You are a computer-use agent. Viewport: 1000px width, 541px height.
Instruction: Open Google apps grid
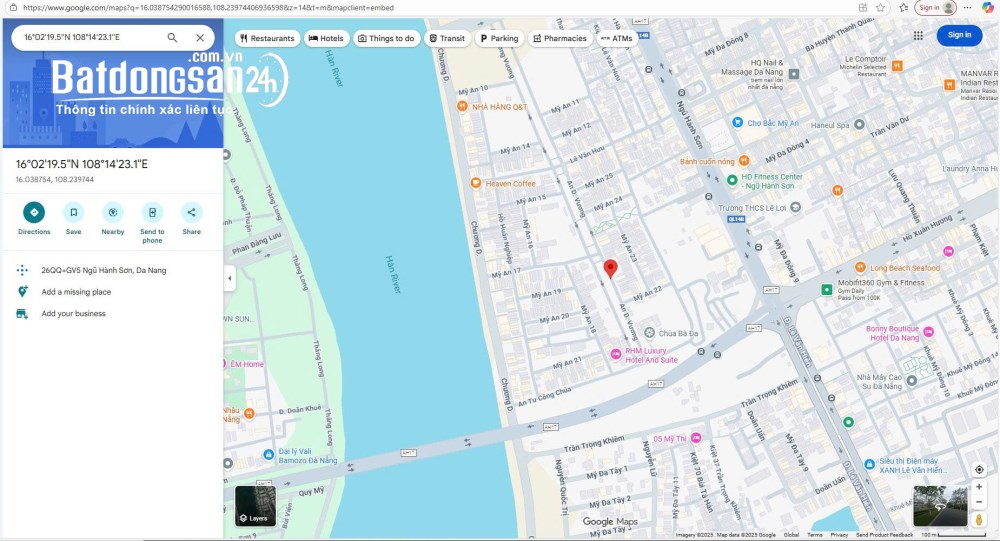[918, 36]
